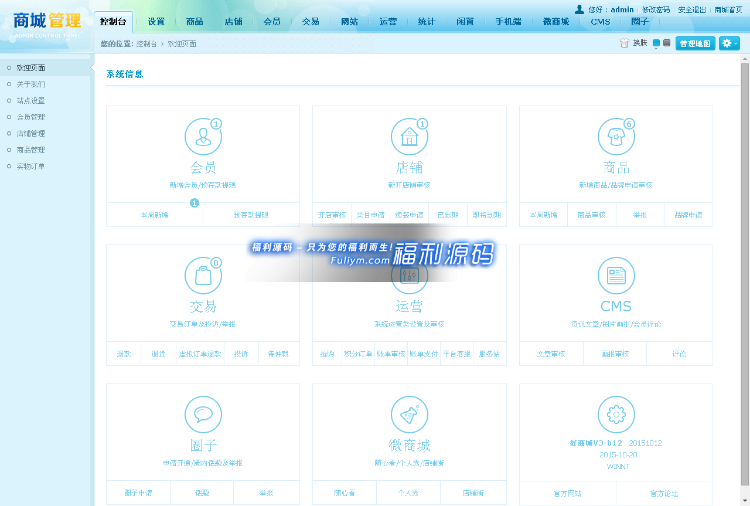Click the 圈子 speech bubble icon
Image resolution: width=750 pixels, height=506 pixels.
pos(203,414)
